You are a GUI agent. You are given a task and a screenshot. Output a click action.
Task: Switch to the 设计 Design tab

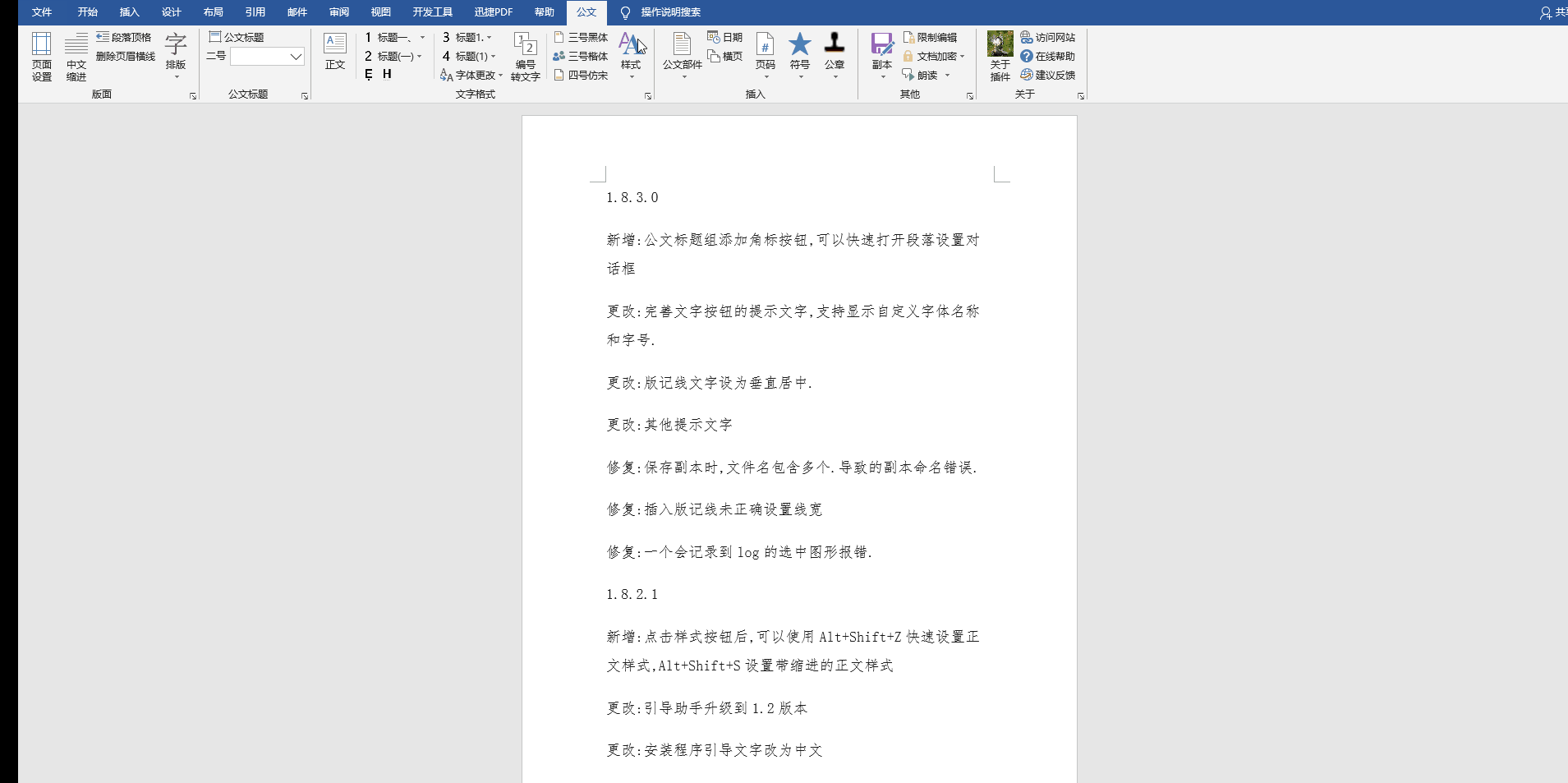click(x=172, y=12)
